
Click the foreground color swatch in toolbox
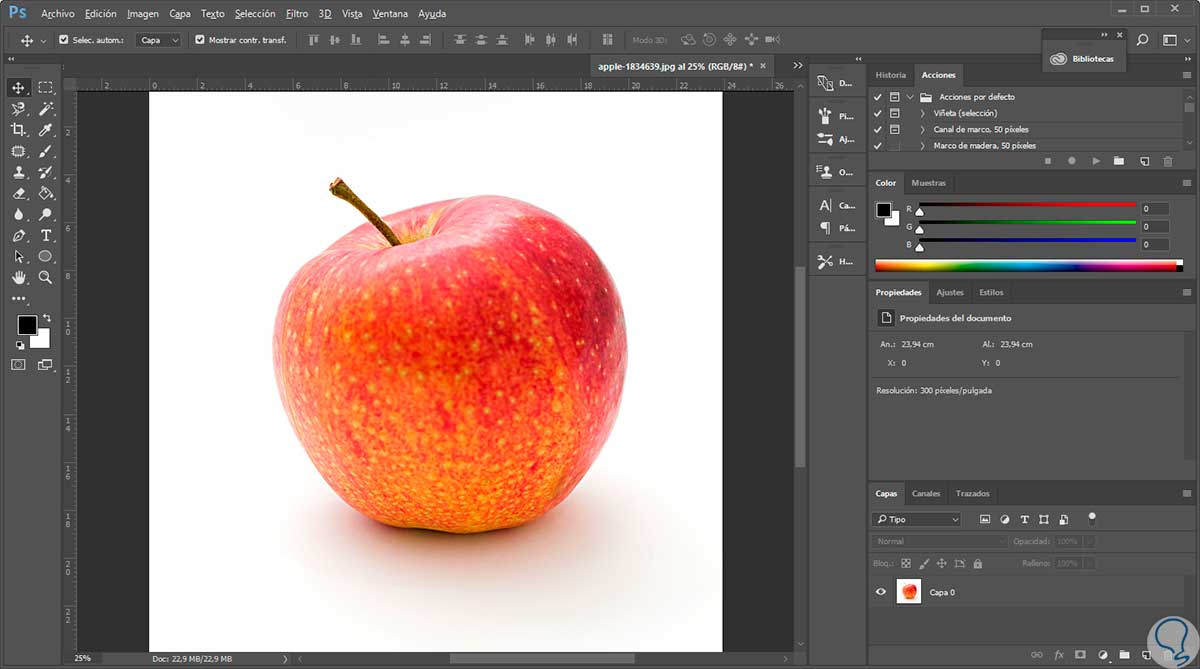26,325
